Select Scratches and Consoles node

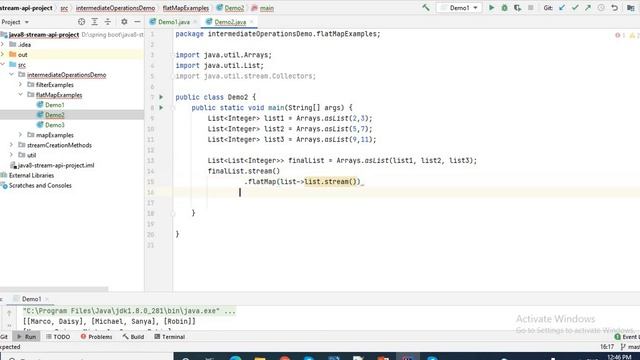(x=40, y=185)
